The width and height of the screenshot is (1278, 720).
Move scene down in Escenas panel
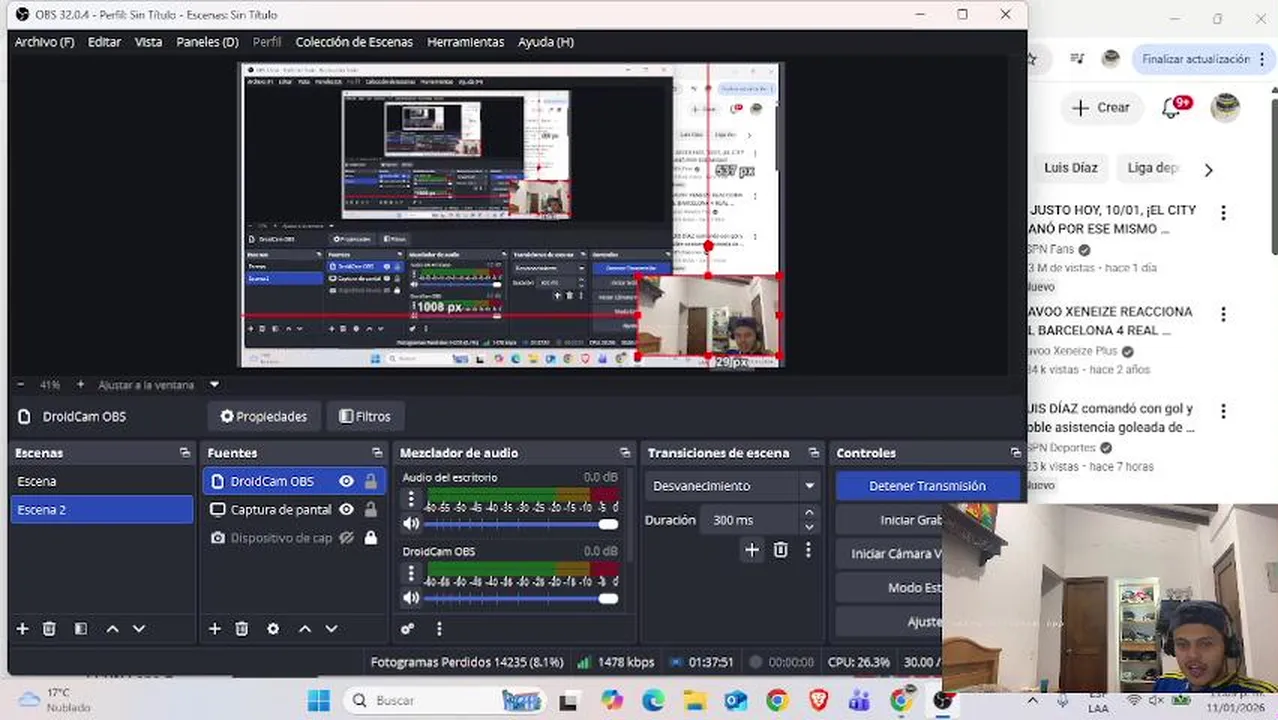[139, 629]
